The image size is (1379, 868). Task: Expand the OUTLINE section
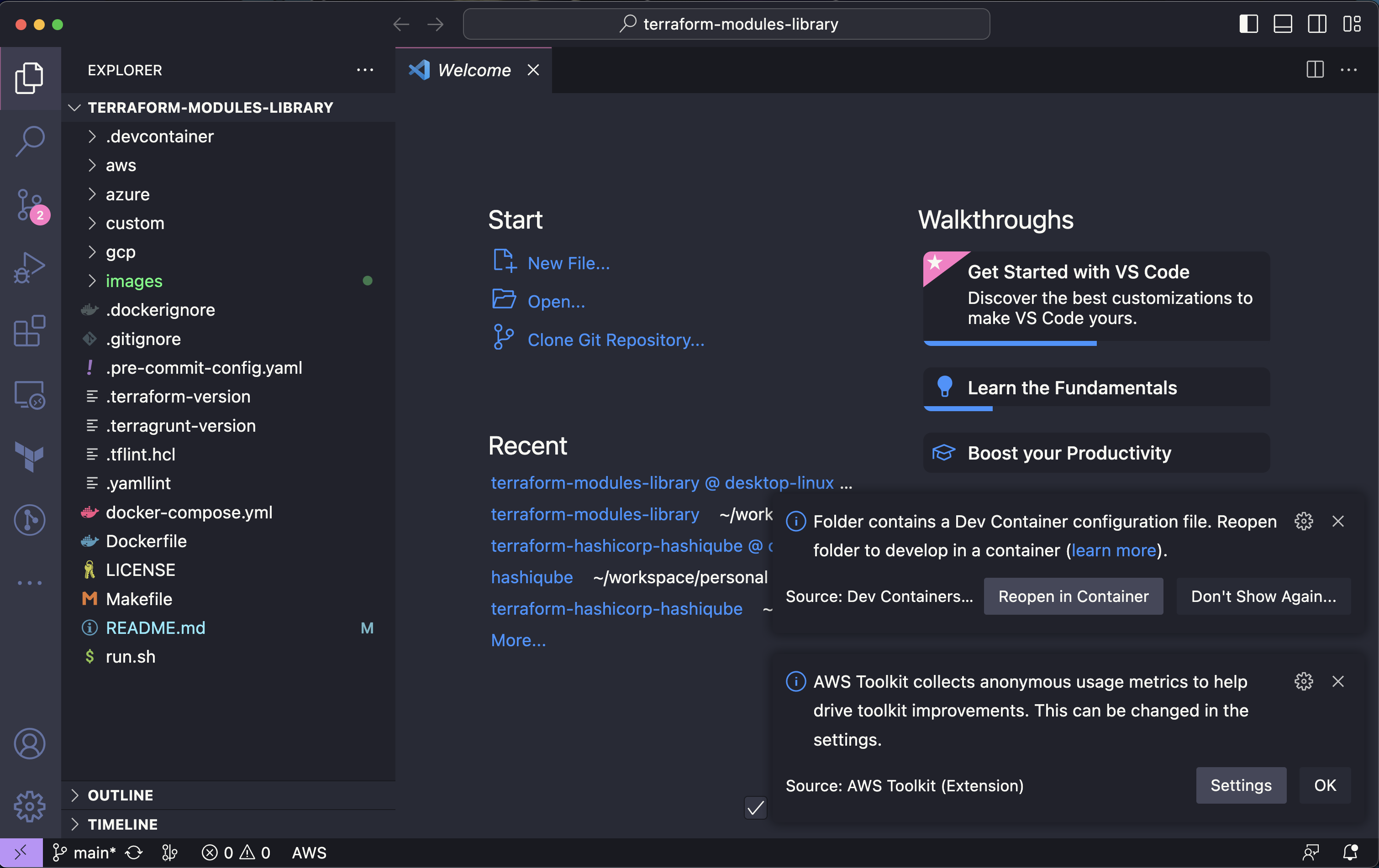point(120,795)
